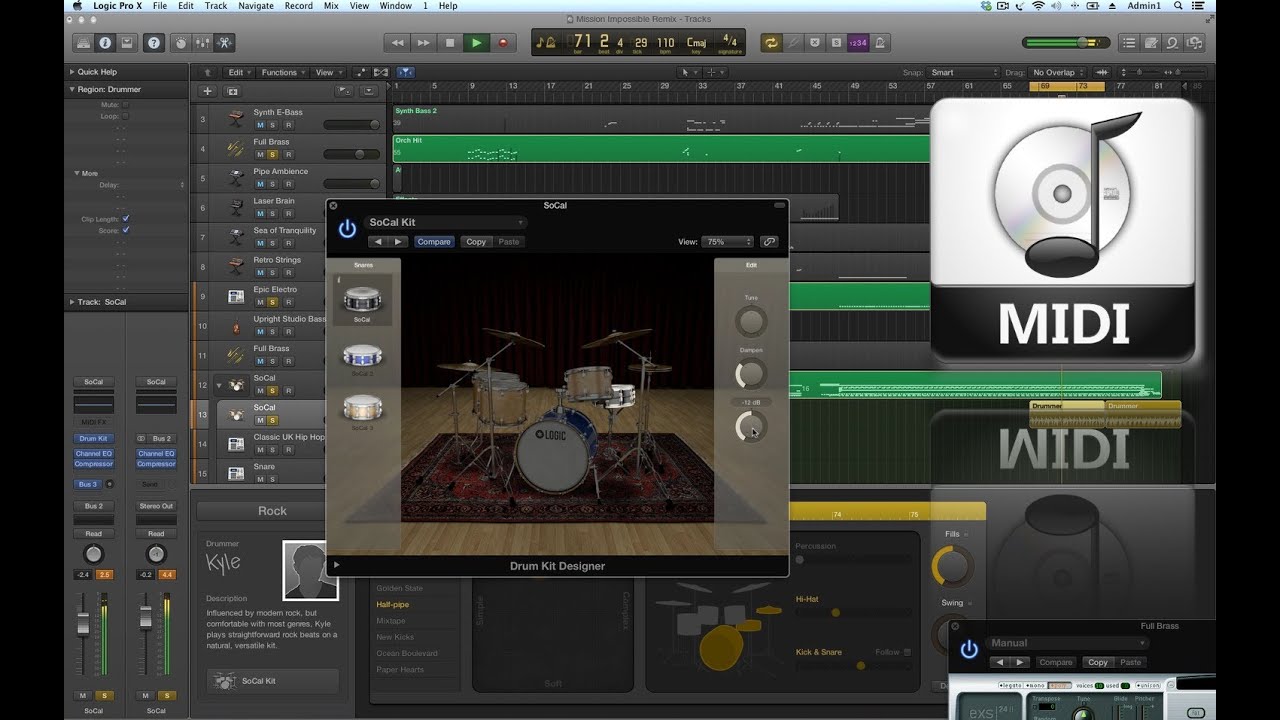
Task: Adjust the Tune knob
Action: (x=751, y=322)
